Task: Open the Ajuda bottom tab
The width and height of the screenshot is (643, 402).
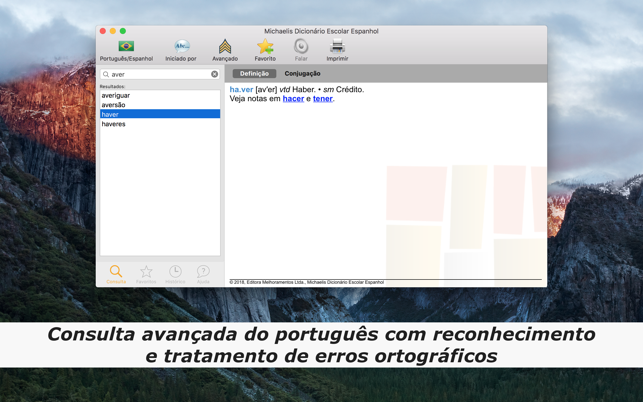Action: (x=203, y=274)
